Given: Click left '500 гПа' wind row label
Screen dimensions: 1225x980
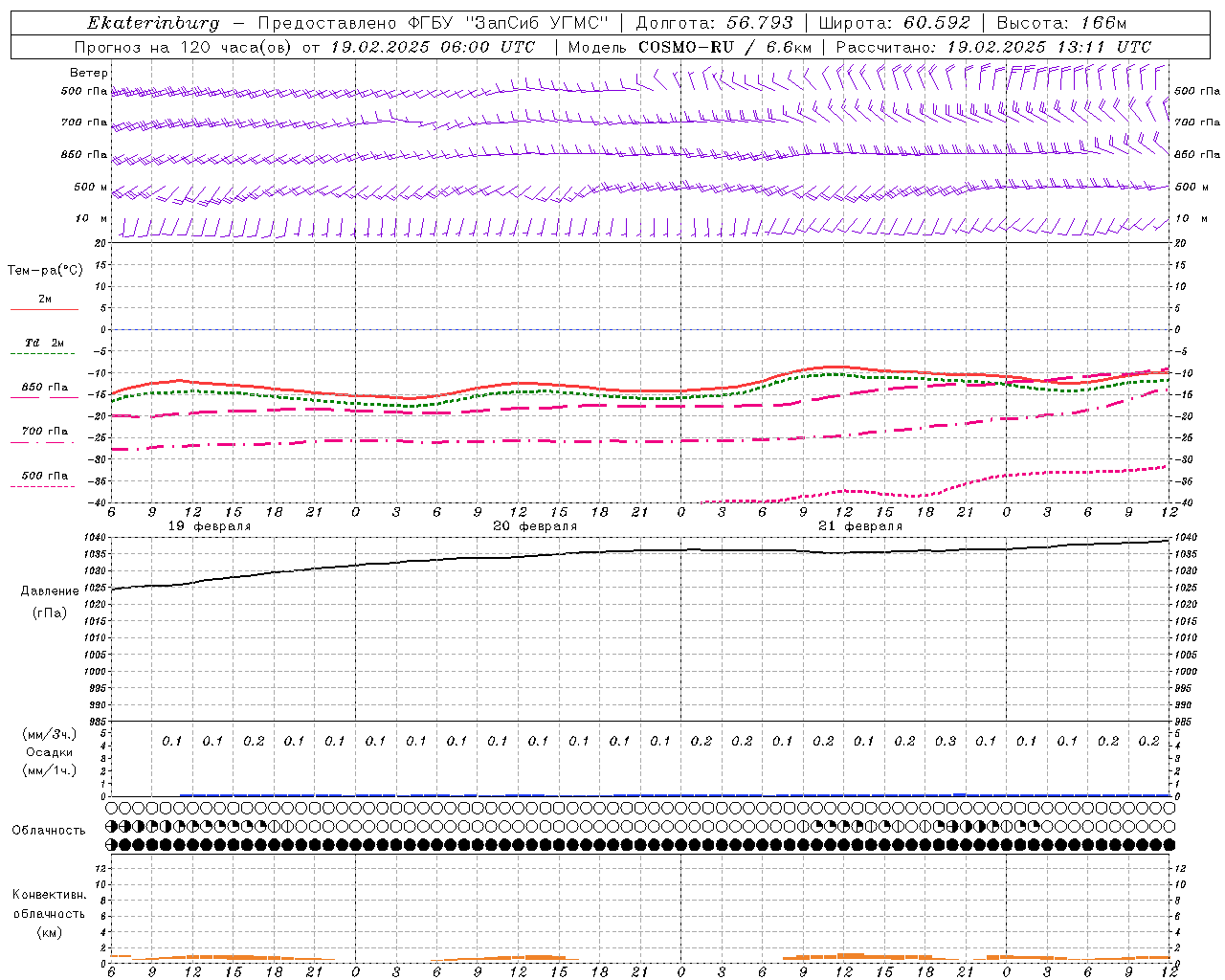Looking at the screenshot, I should tap(84, 92).
